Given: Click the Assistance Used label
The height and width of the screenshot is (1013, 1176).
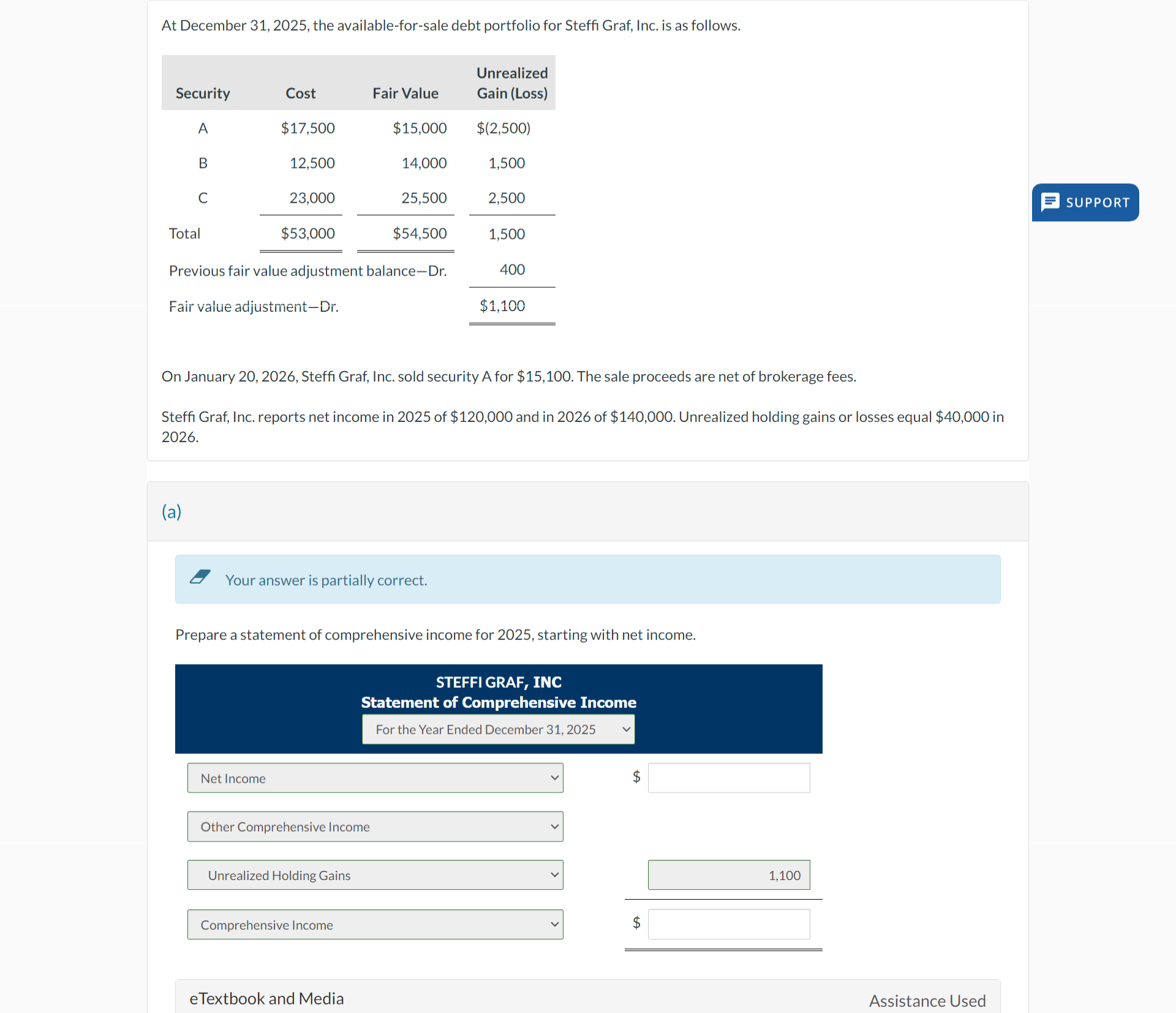Looking at the screenshot, I should tap(927, 1001).
